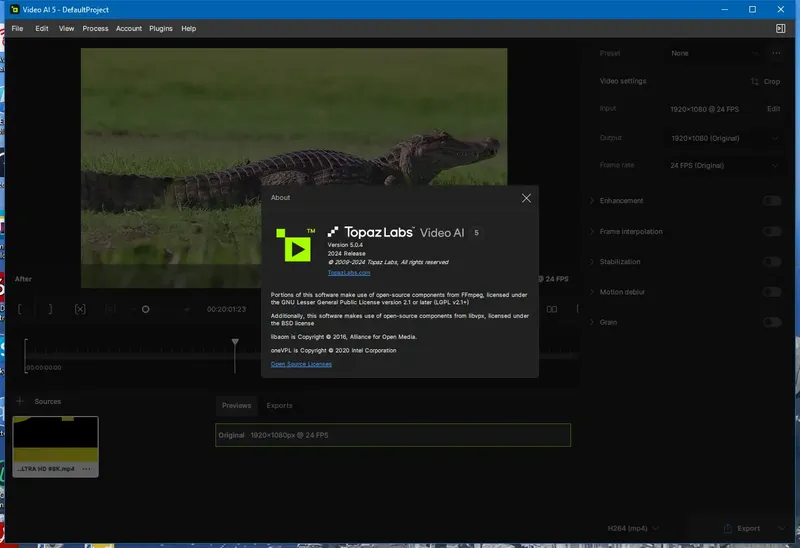Expand the Stabilization section chevron
This screenshot has width=800, height=548.
point(592,262)
